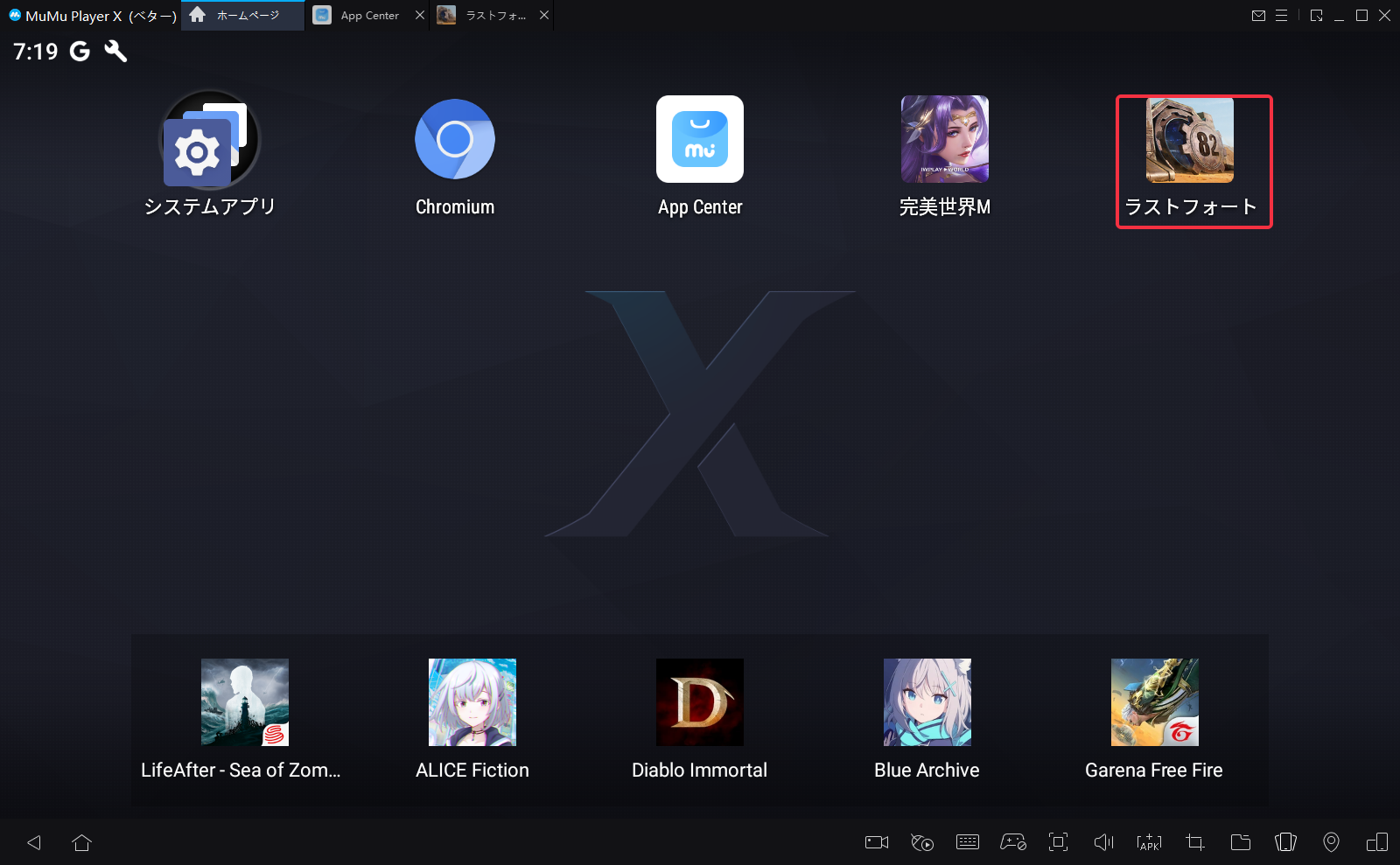
Task: Install an APK file
Action: coord(1150,842)
